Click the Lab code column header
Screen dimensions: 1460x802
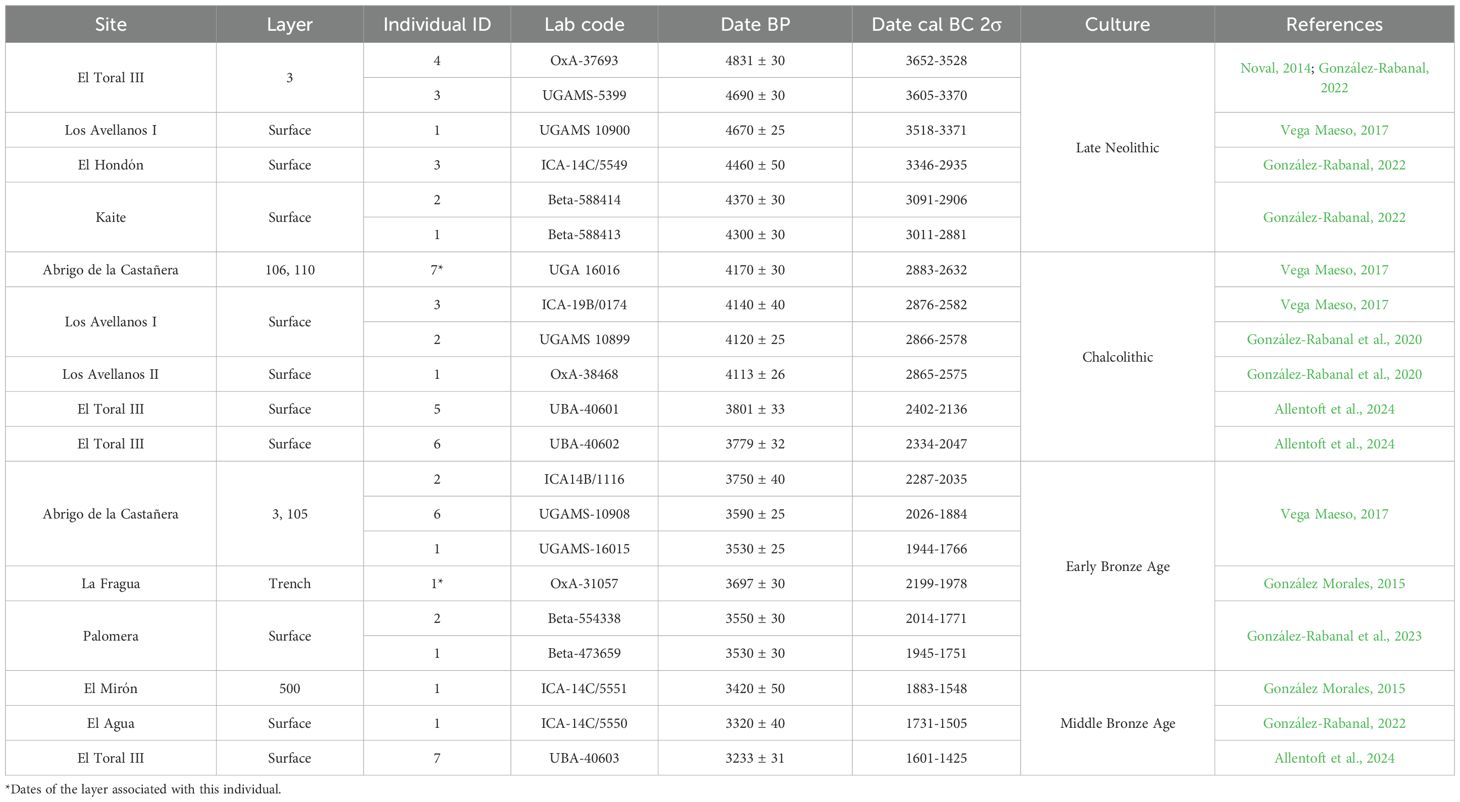coord(584,24)
